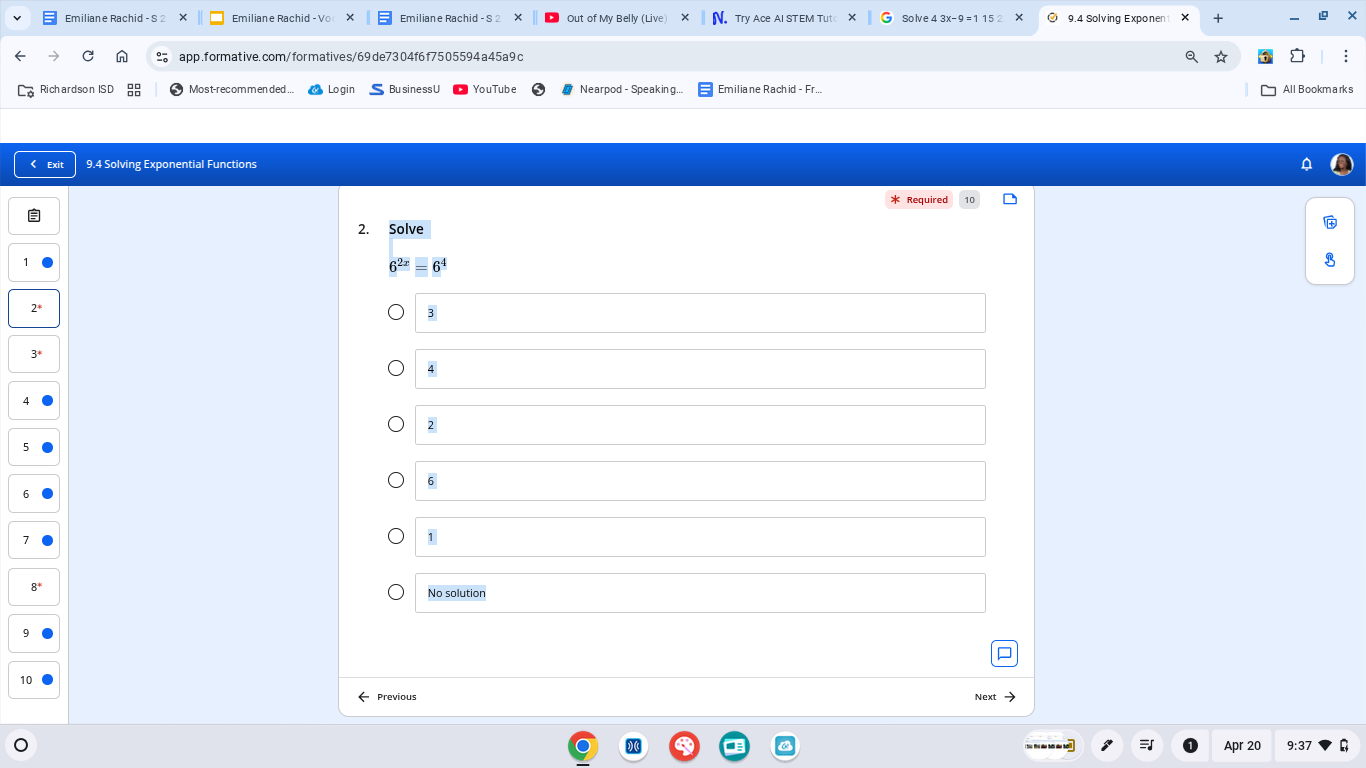1366x768 pixels.
Task: Click the touch pointer icon in right toolbar
Action: pos(1330,260)
